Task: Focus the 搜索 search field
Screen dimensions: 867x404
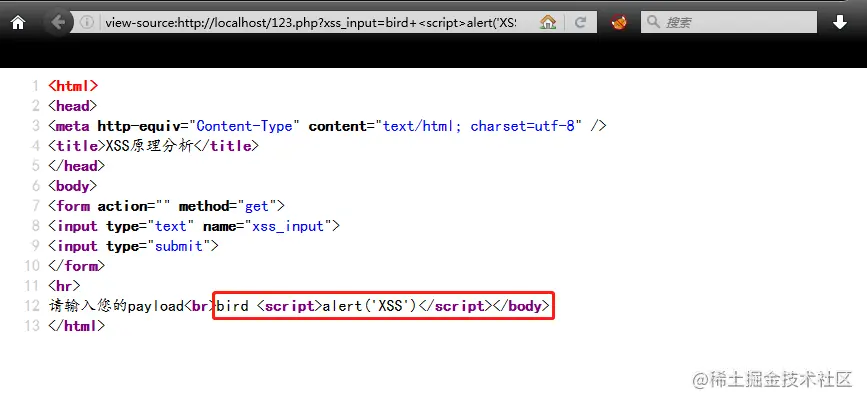Action: (729, 23)
